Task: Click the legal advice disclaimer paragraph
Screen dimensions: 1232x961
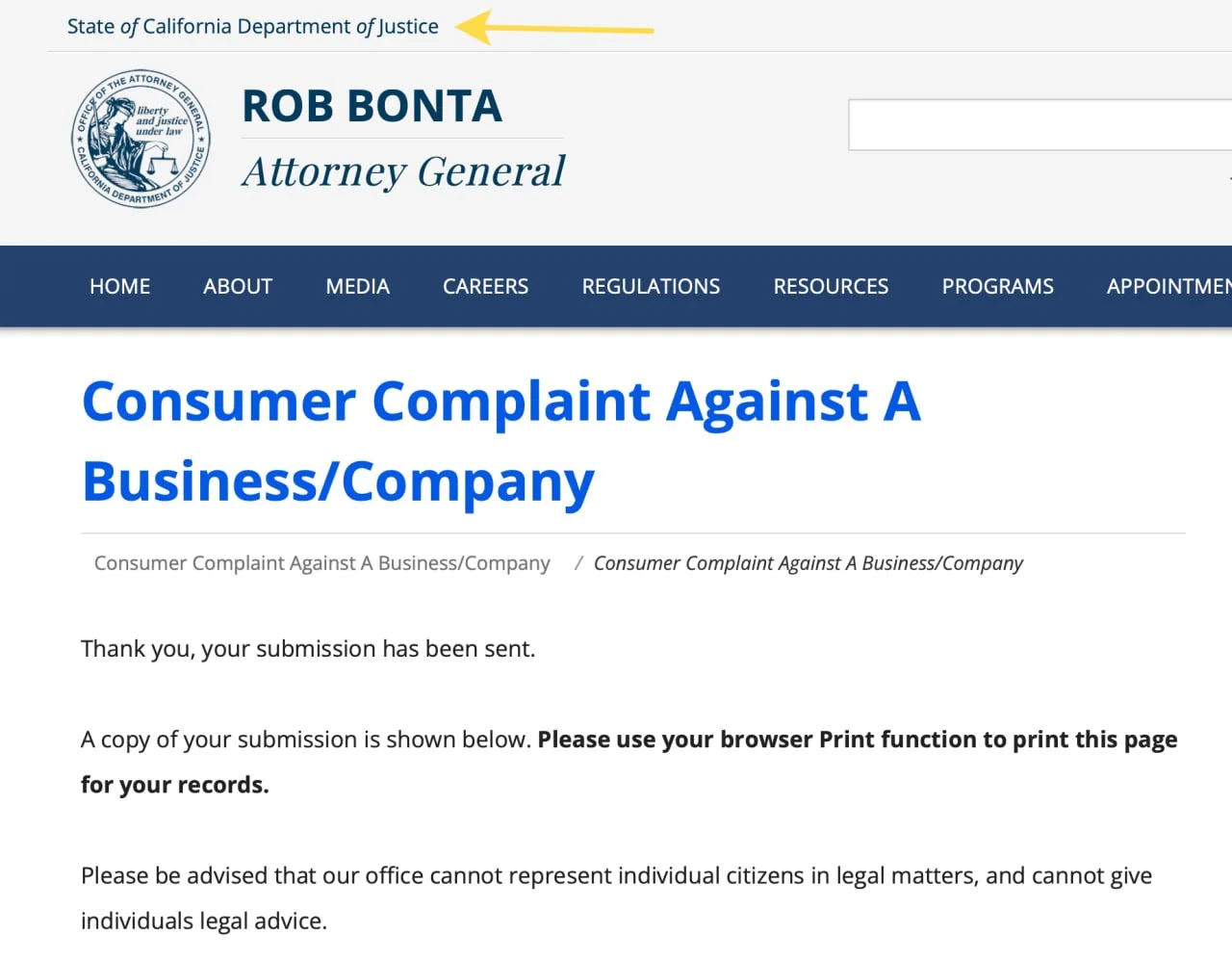Action: tap(617, 898)
